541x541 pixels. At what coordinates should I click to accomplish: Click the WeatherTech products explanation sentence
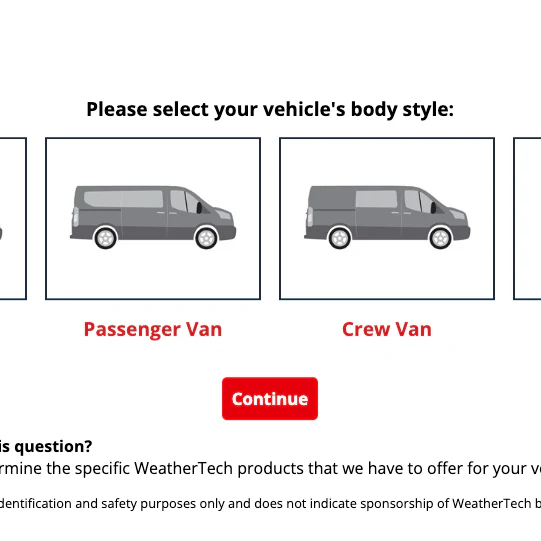pos(270,469)
